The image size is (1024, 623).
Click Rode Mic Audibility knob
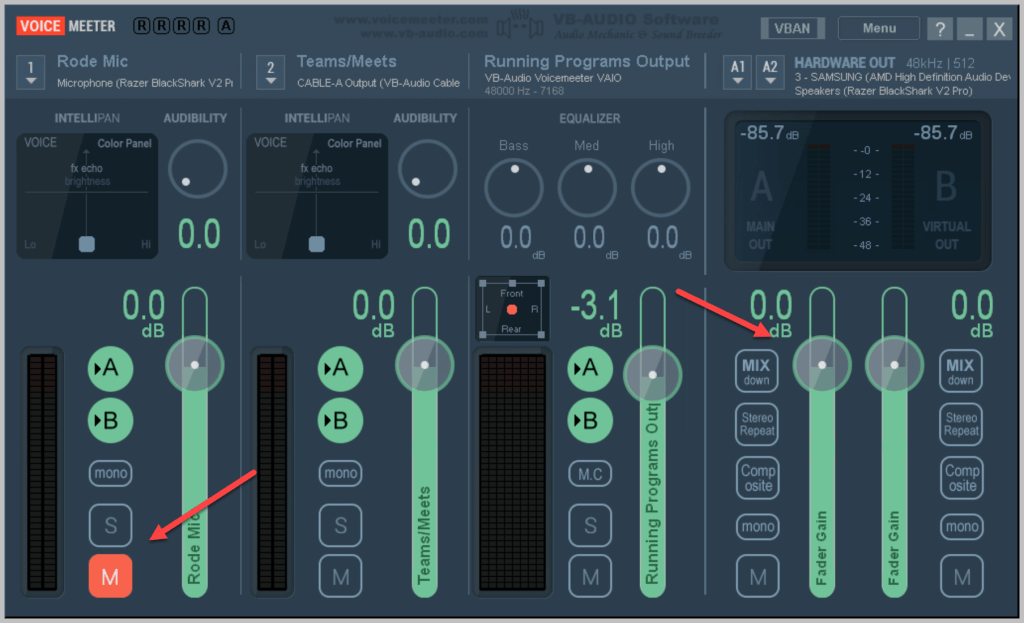(x=197, y=169)
